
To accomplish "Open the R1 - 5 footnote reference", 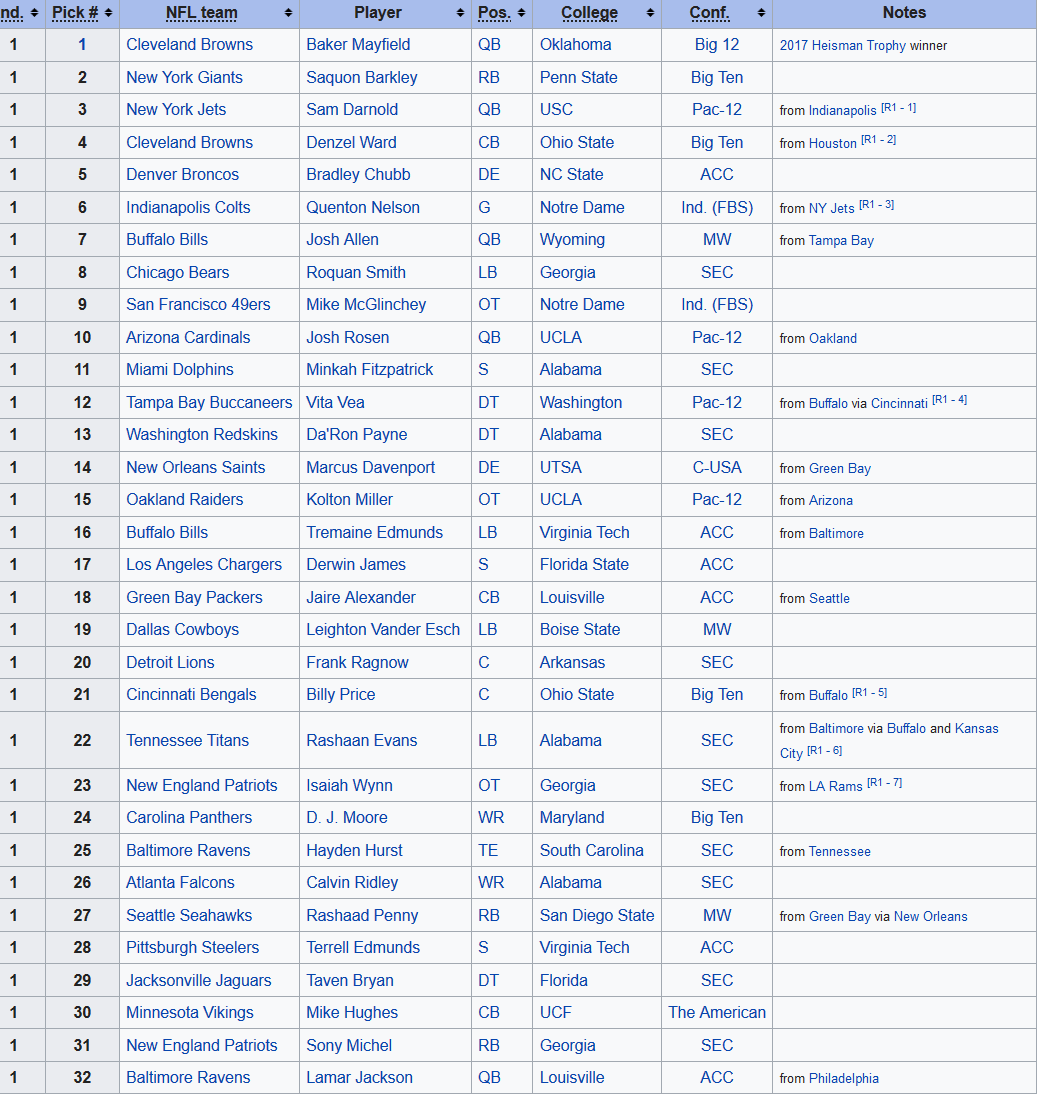I will 870,693.
